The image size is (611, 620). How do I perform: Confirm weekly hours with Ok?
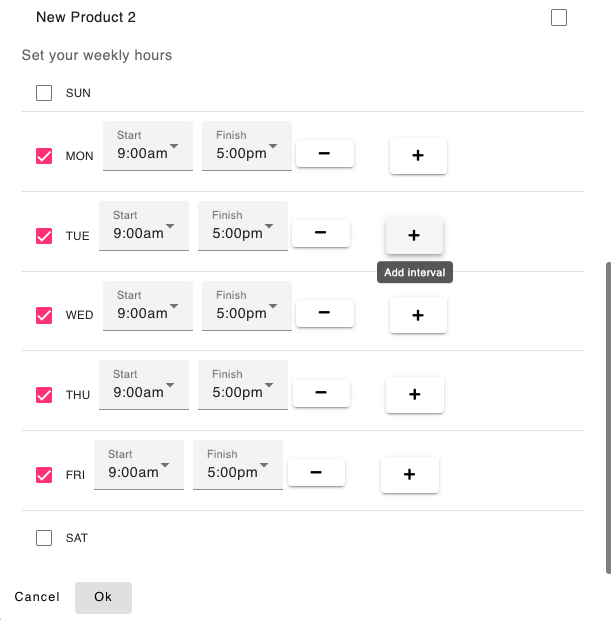103,597
